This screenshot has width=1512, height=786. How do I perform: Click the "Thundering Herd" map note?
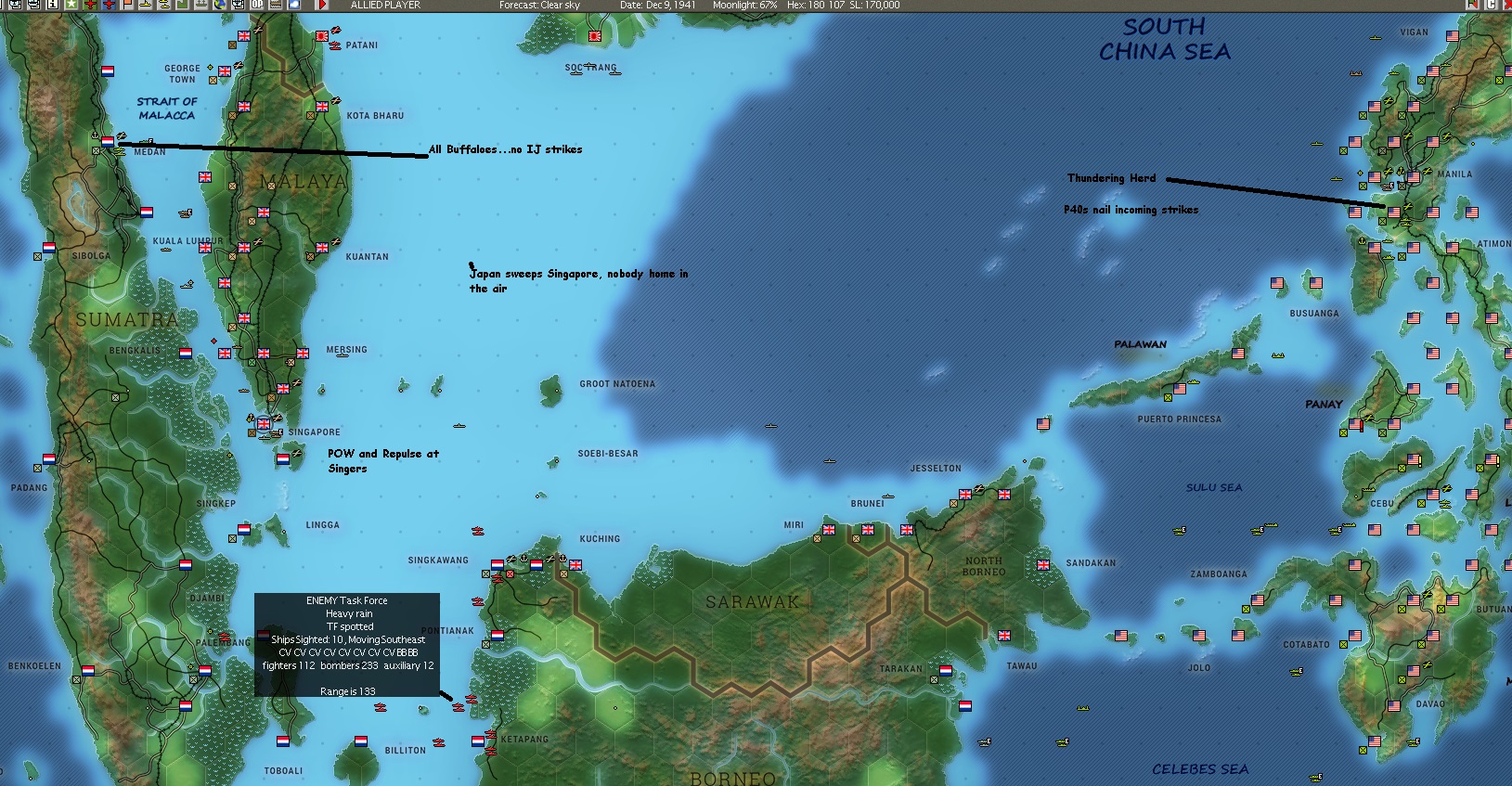tap(1111, 178)
